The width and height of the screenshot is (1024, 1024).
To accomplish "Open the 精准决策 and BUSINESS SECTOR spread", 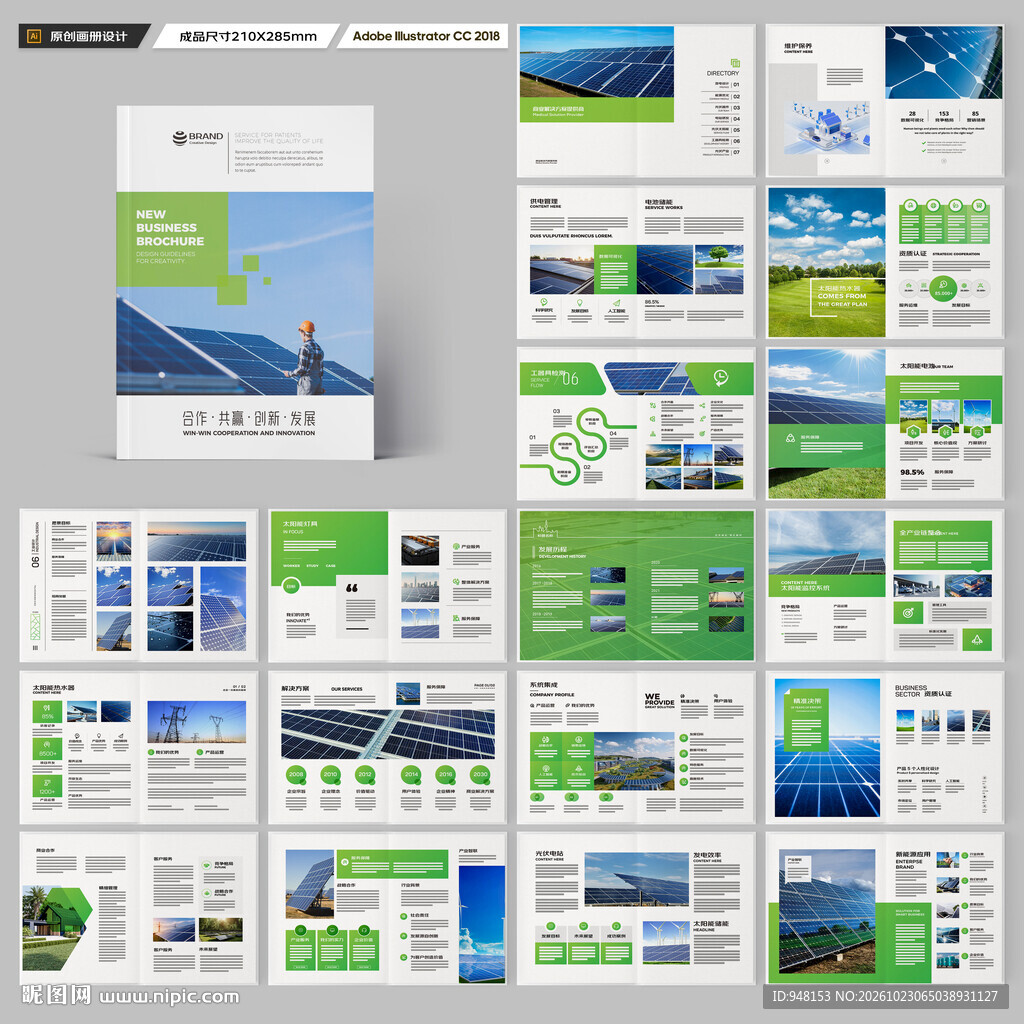I will click(885, 747).
